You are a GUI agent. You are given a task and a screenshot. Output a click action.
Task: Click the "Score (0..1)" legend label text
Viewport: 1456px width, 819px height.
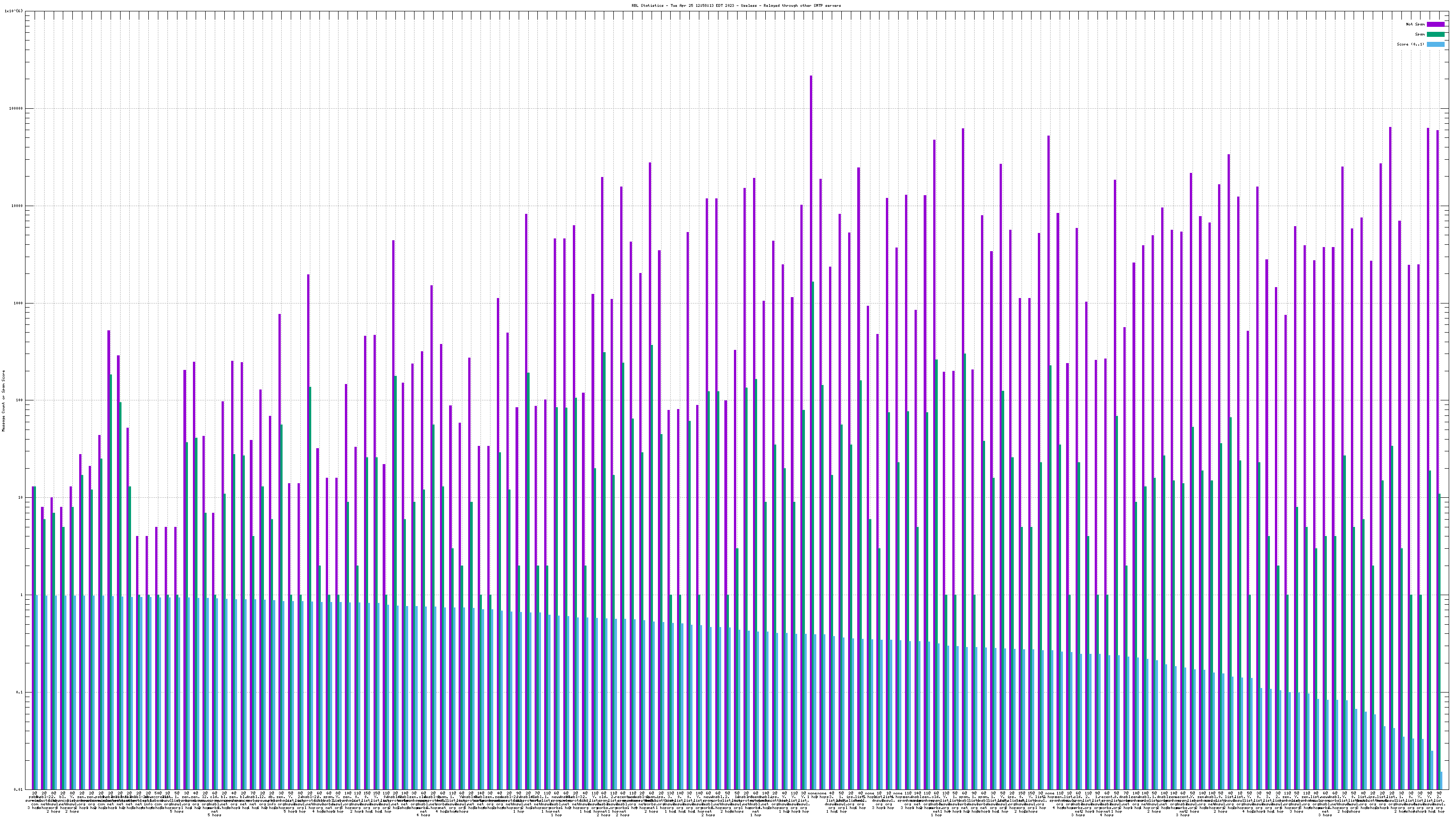click(1410, 44)
